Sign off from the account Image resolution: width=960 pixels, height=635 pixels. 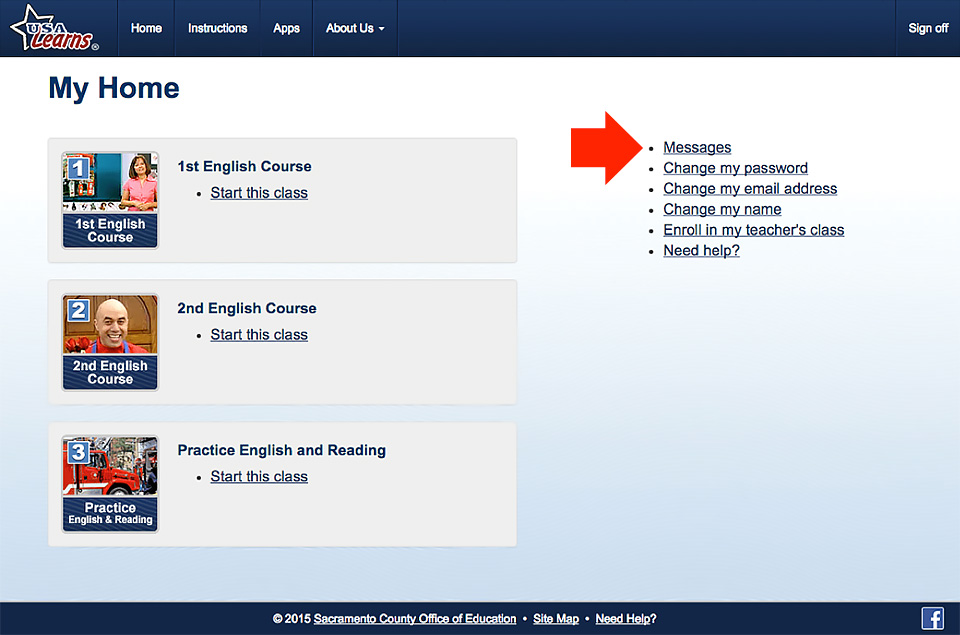(x=927, y=28)
